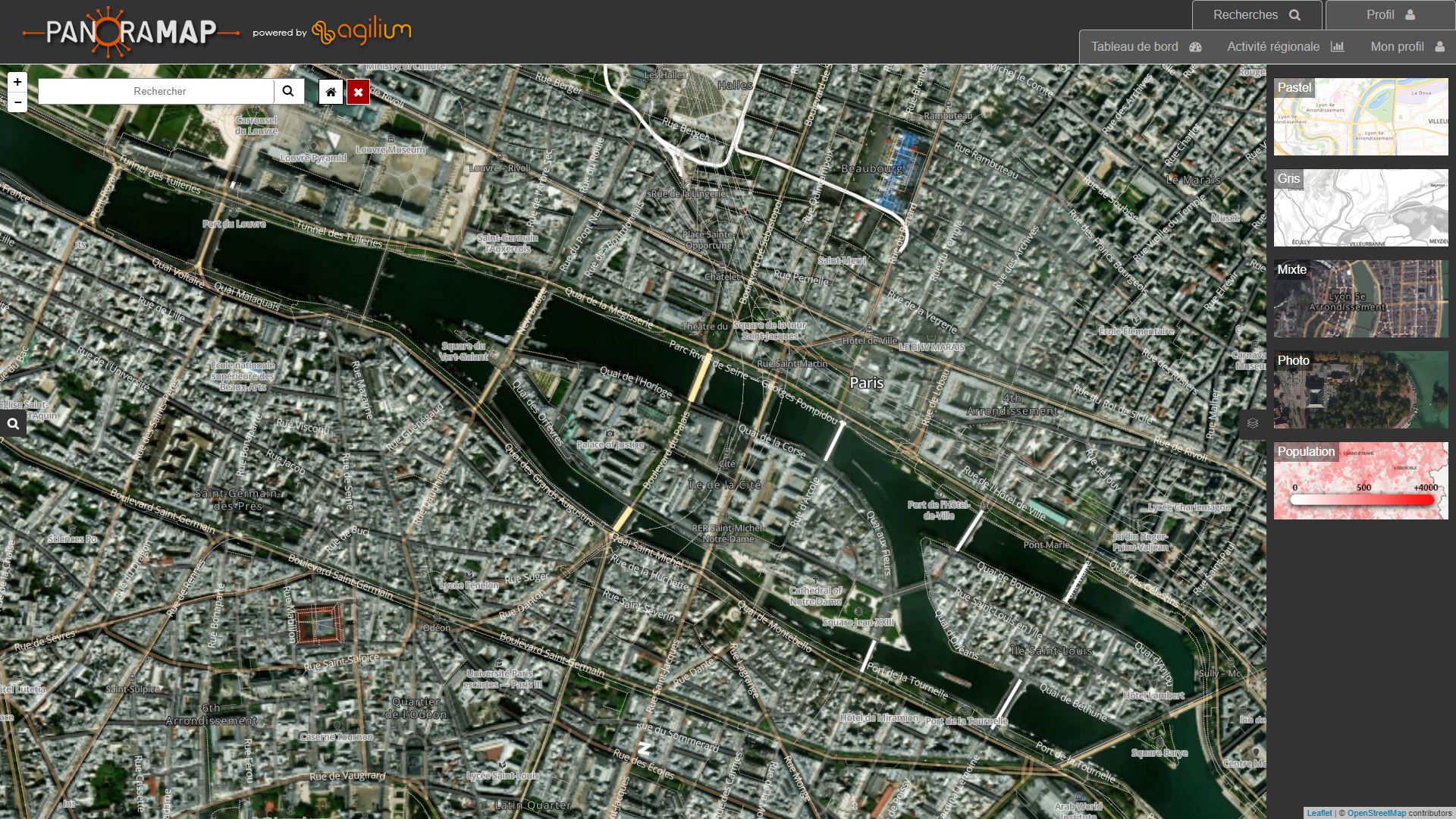Select the Pastel basemap thumbnail
This screenshot has width=1456, height=819.
(x=1360, y=117)
